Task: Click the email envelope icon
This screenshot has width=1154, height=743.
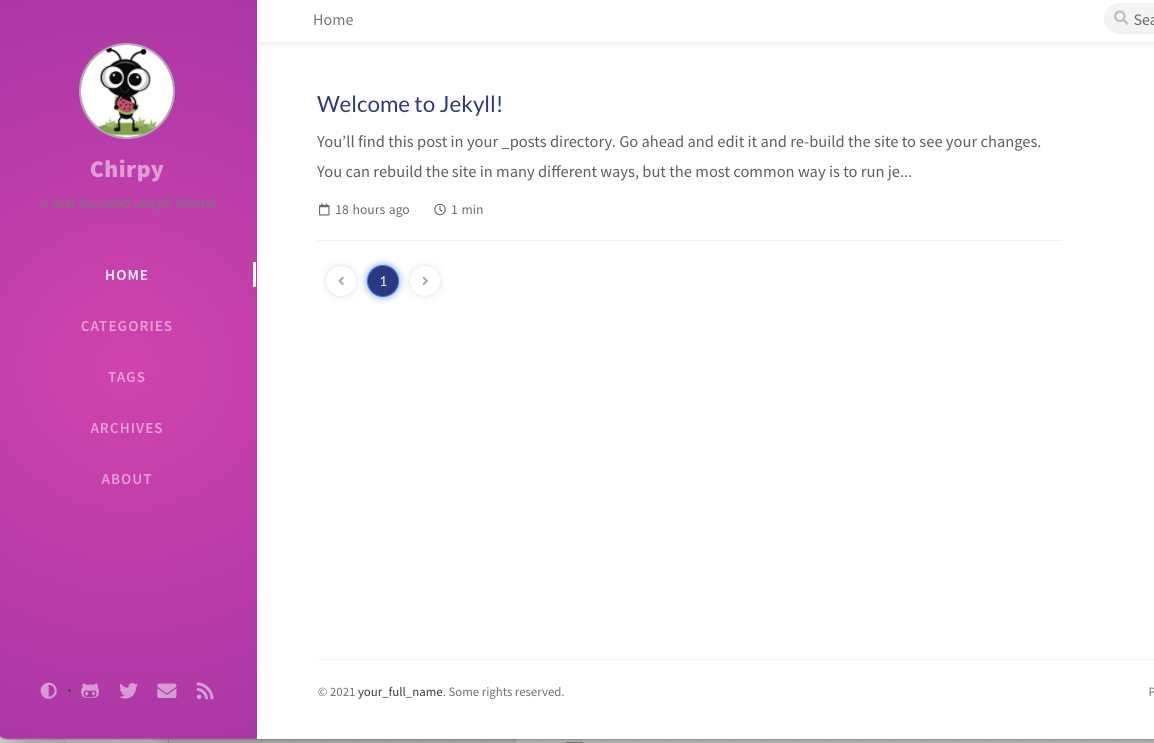Action: [167, 691]
